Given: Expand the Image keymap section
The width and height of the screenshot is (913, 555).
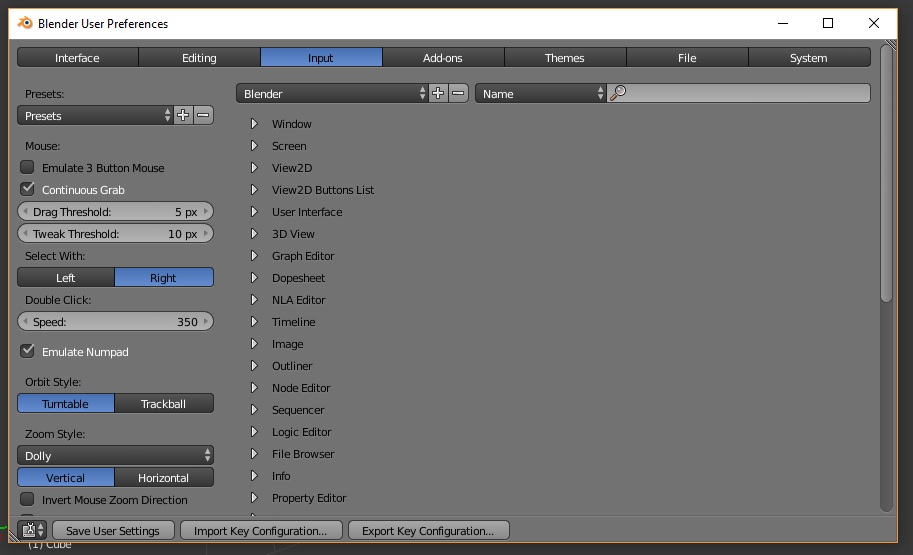Looking at the screenshot, I should [254, 344].
